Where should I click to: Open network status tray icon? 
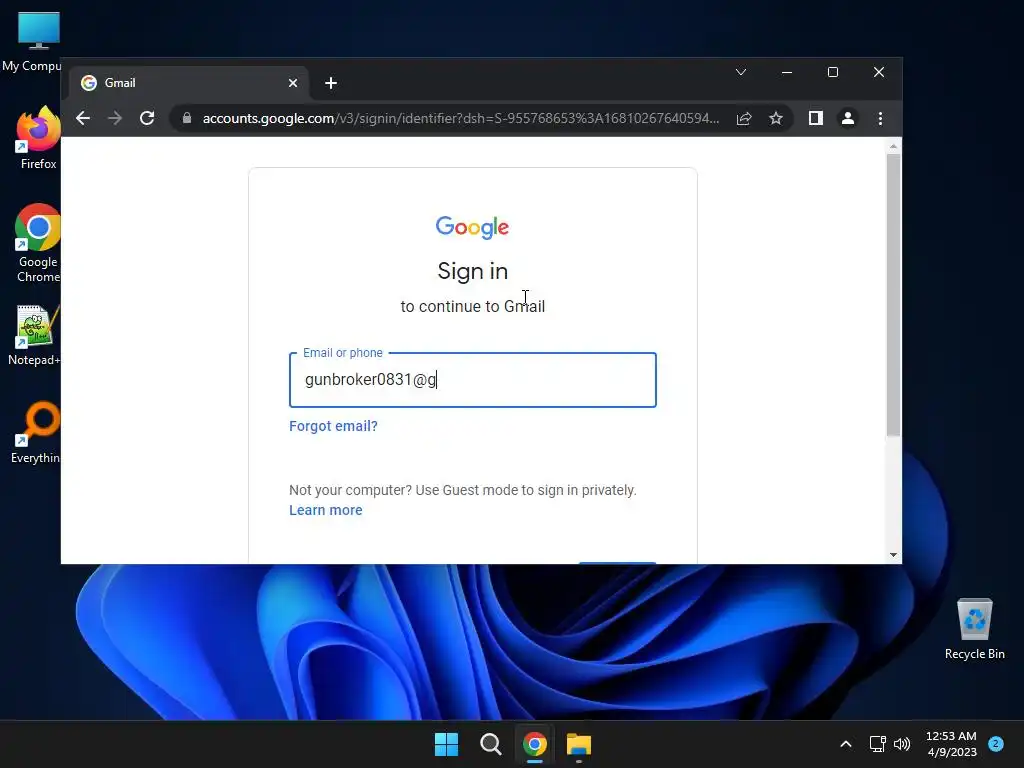tap(878, 744)
